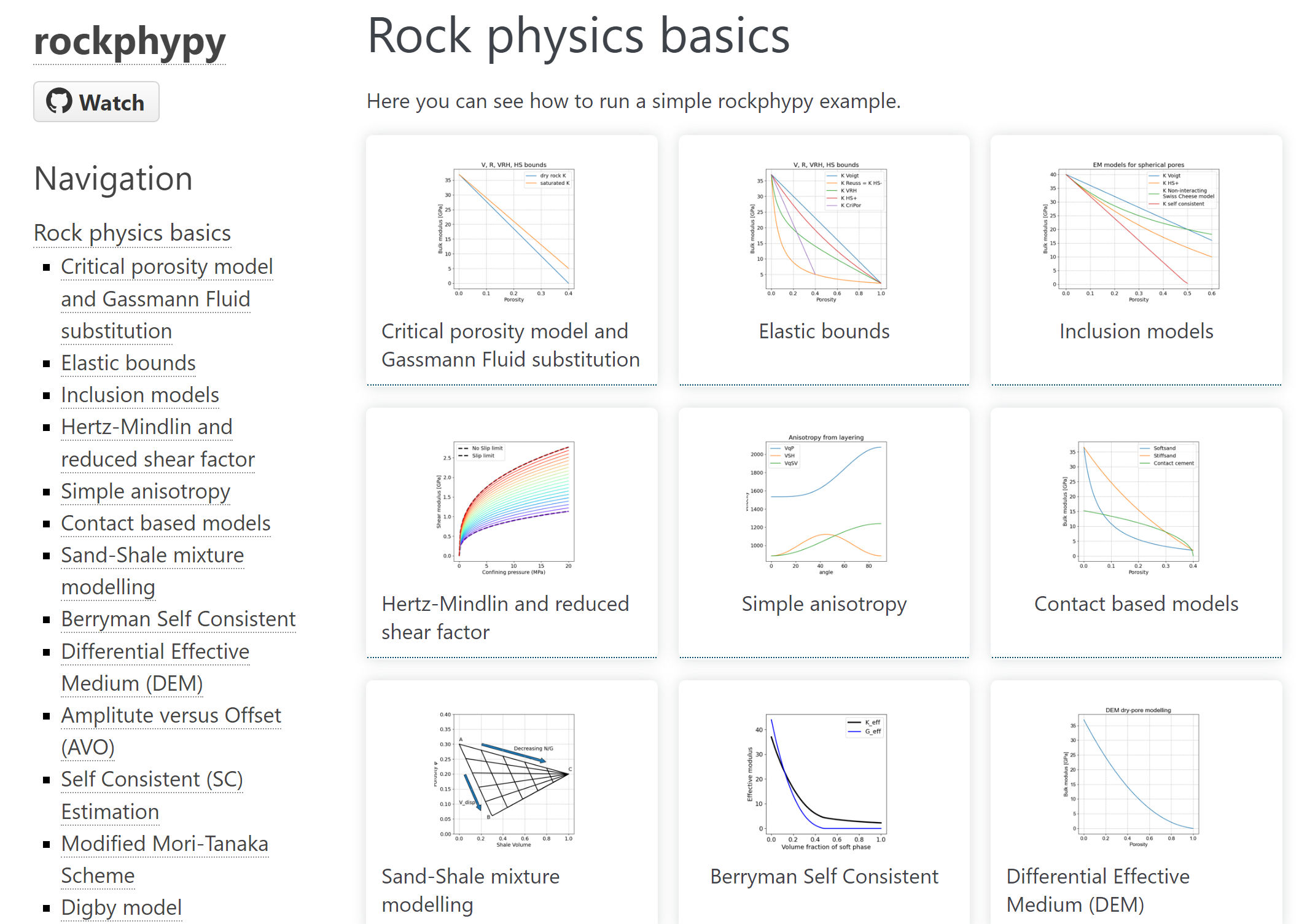Screen dimensions: 1299x924
Task: Click the Elastic bounds plot thumbnail
Action: [x=823, y=231]
